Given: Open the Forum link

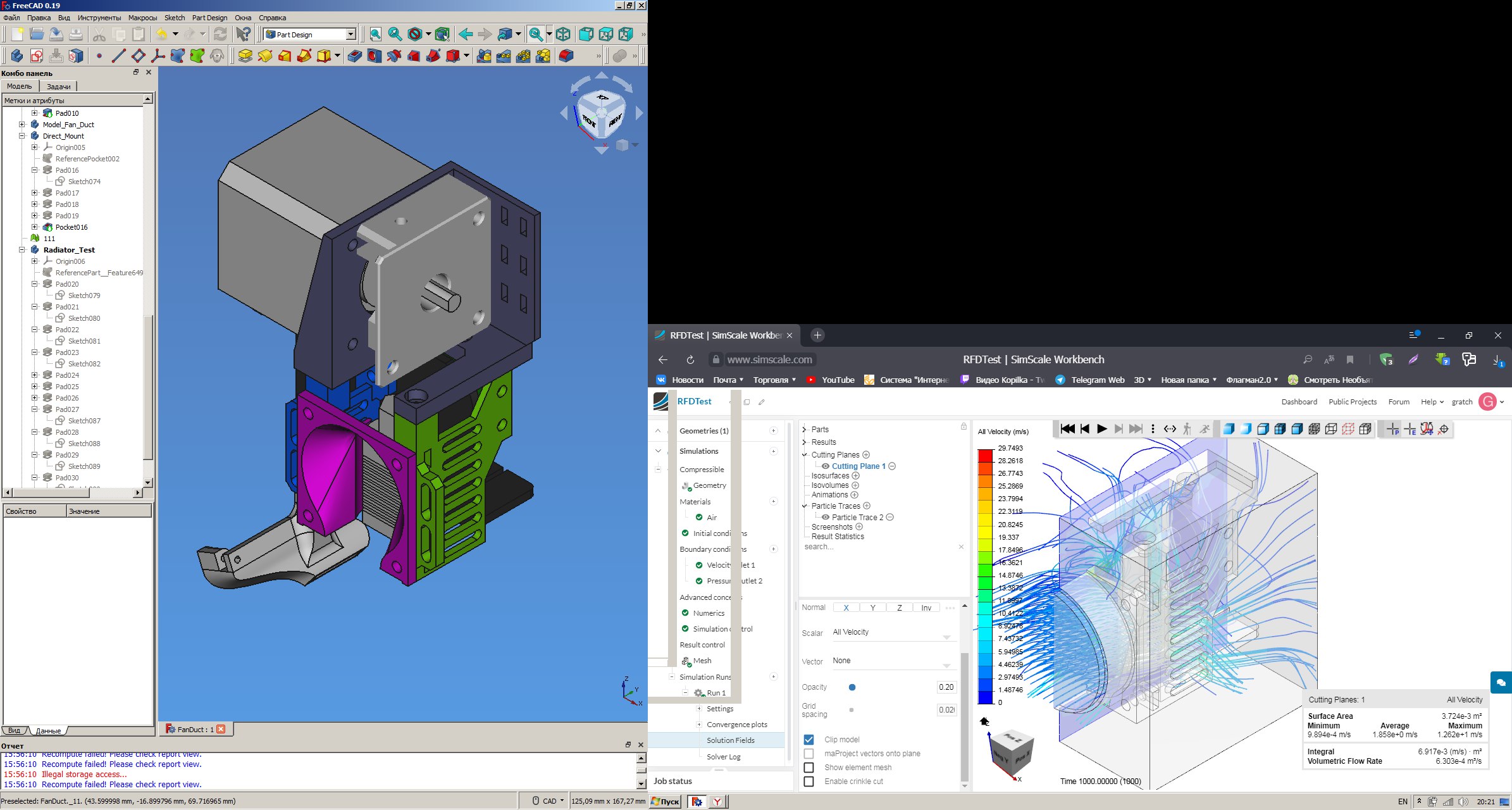Looking at the screenshot, I should pyautogui.click(x=1399, y=402).
